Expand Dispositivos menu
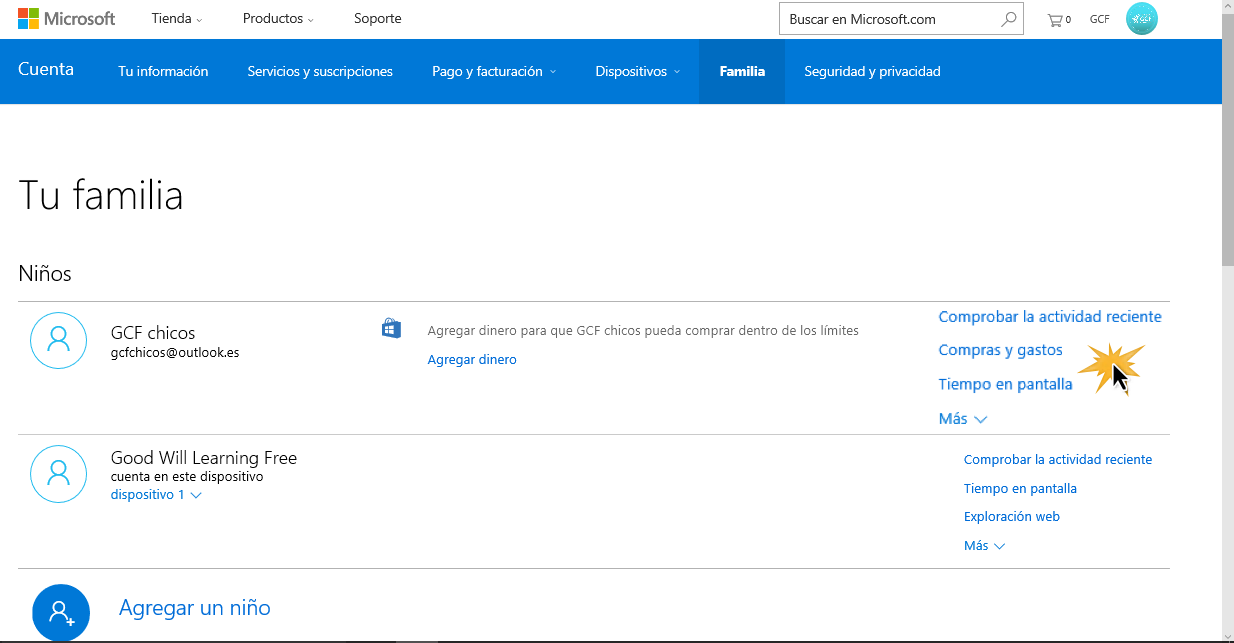Viewport: 1234px width, 643px height. 637,71
